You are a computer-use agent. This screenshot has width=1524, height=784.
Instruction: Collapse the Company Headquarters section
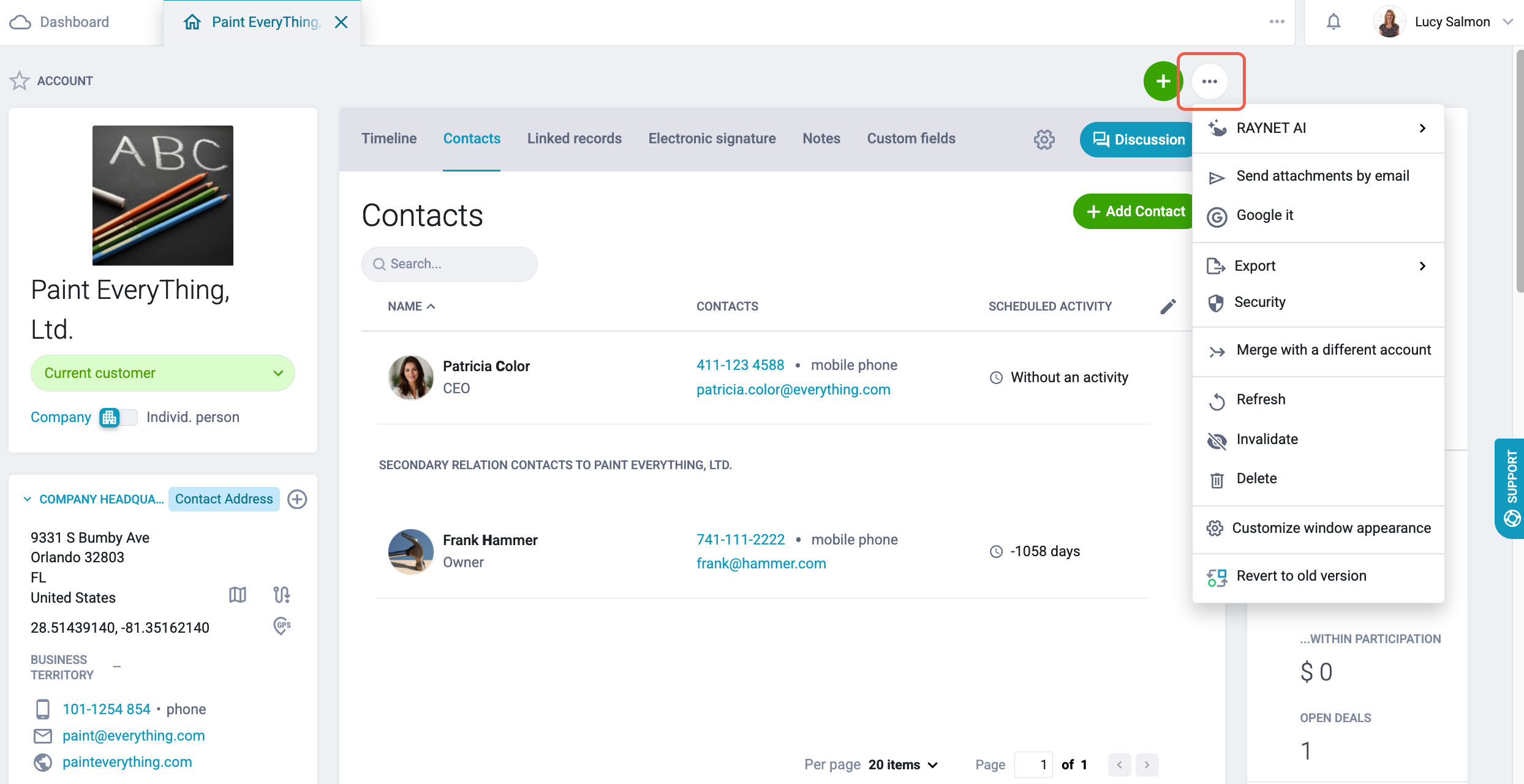(27, 499)
